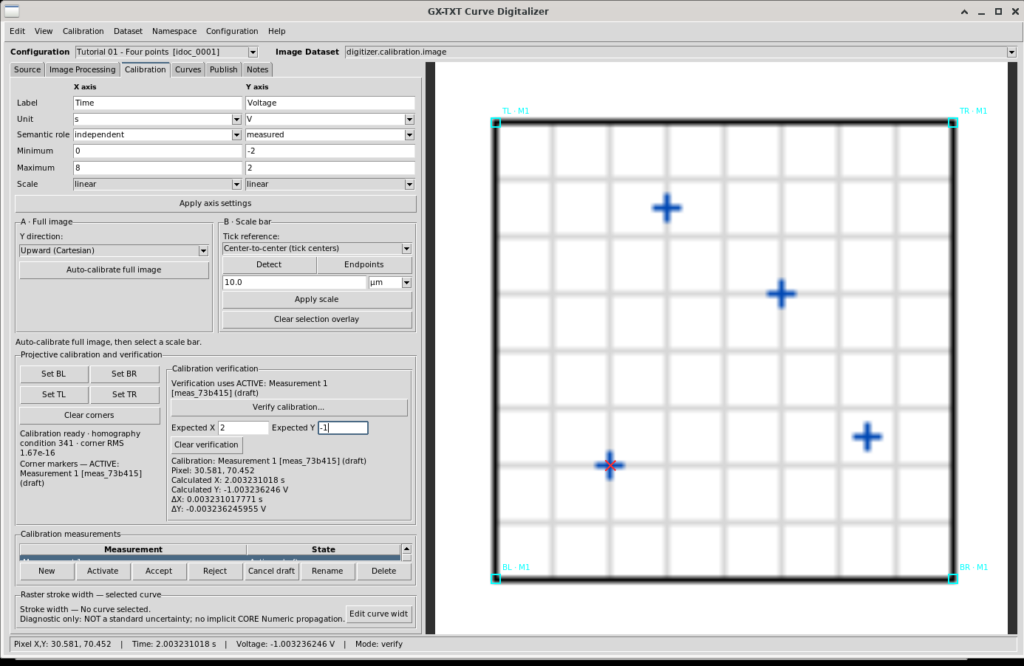The height and width of the screenshot is (666, 1024).
Task: Click the X axis Label field
Action: pyautogui.click(x=157, y=103)
